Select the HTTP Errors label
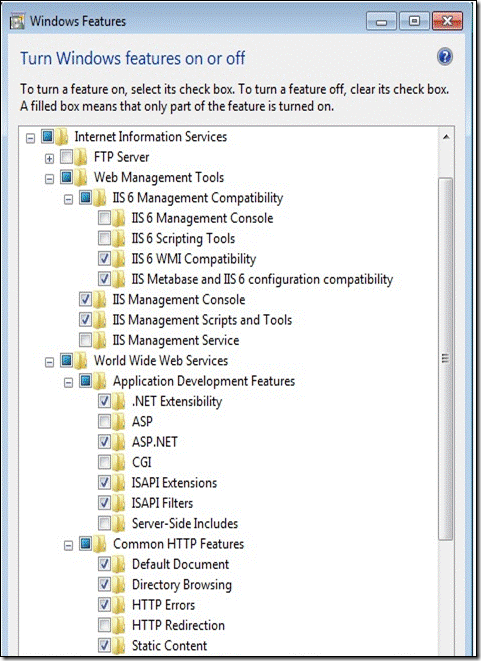The image size is (481, 661). (163, 605)
